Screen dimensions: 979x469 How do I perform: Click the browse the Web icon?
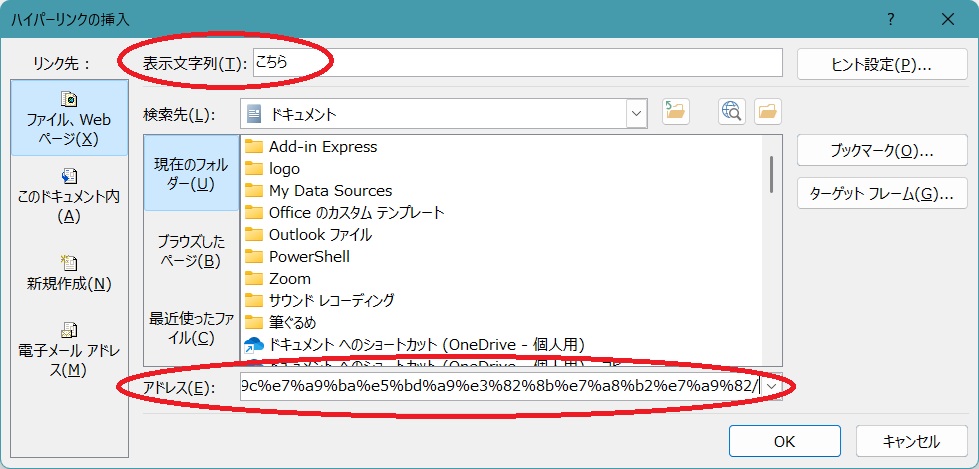coord(731,113)
